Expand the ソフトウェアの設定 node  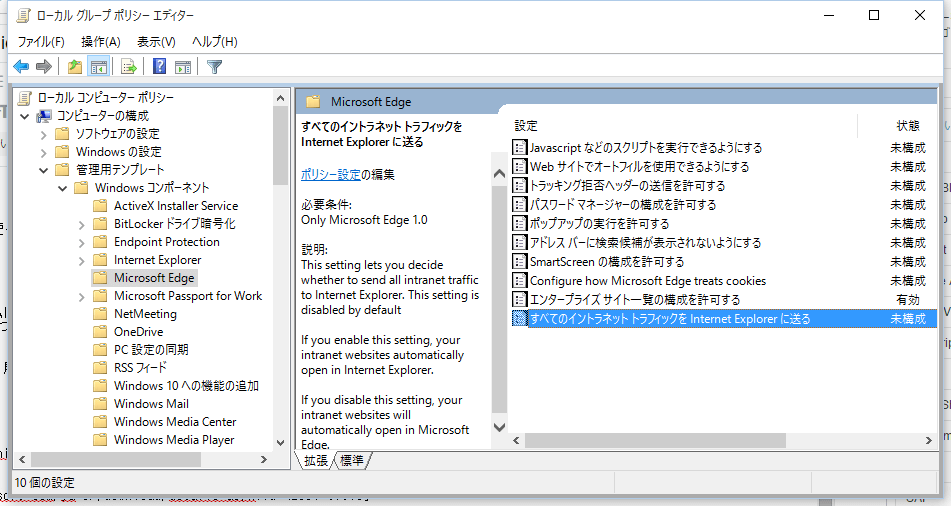point(44,134)
